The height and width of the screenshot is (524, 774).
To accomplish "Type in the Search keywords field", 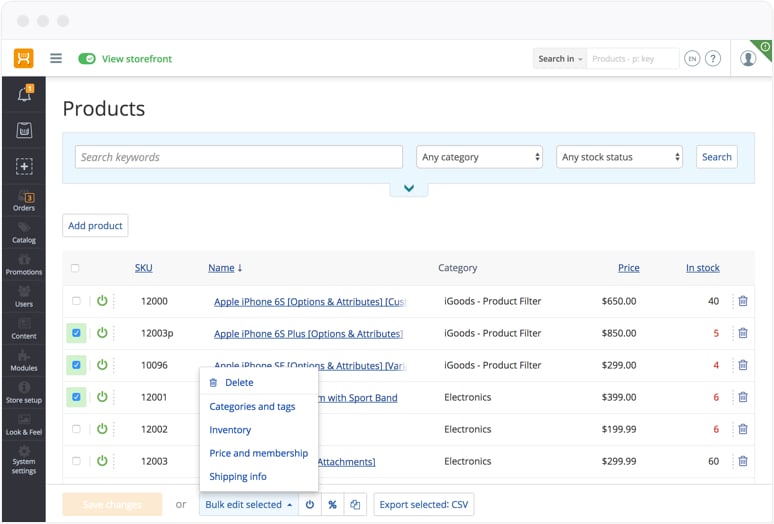I will [238, 157].
